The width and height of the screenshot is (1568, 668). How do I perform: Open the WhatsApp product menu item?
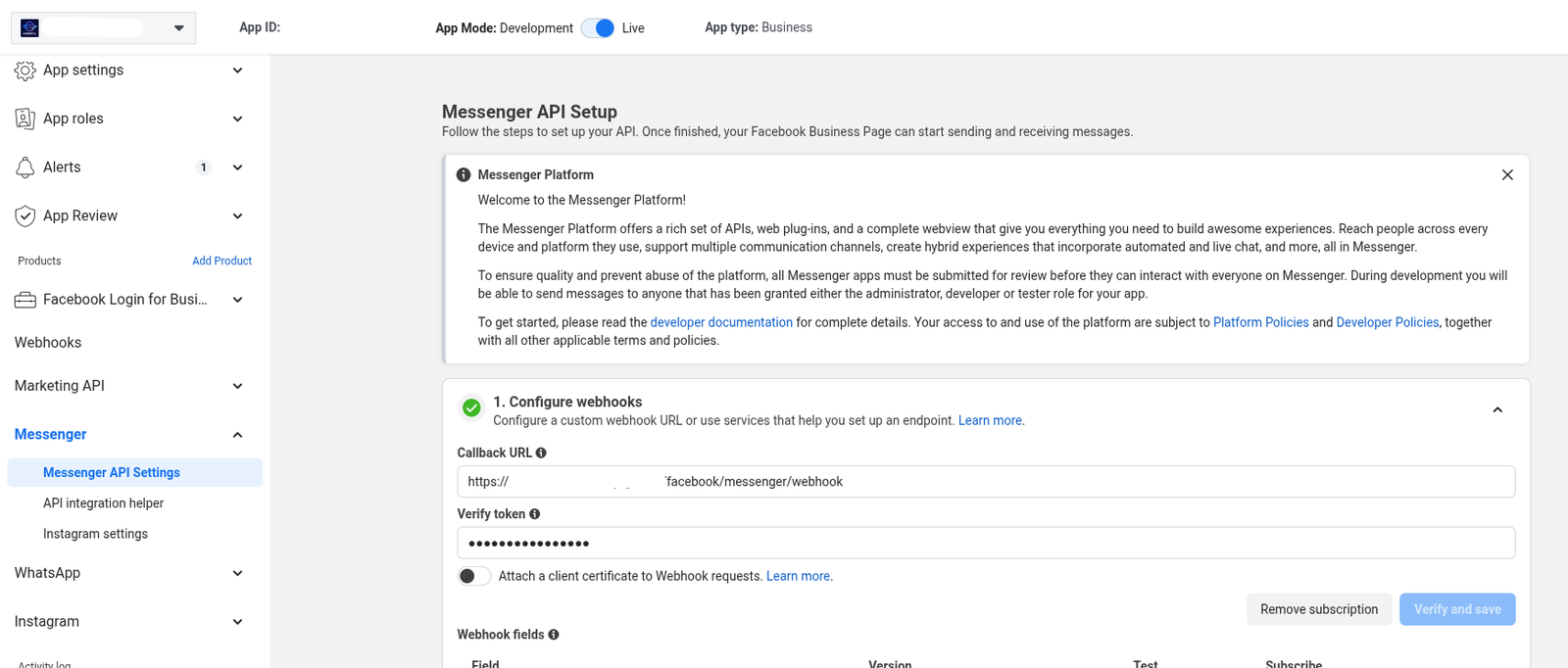(47, 573)
